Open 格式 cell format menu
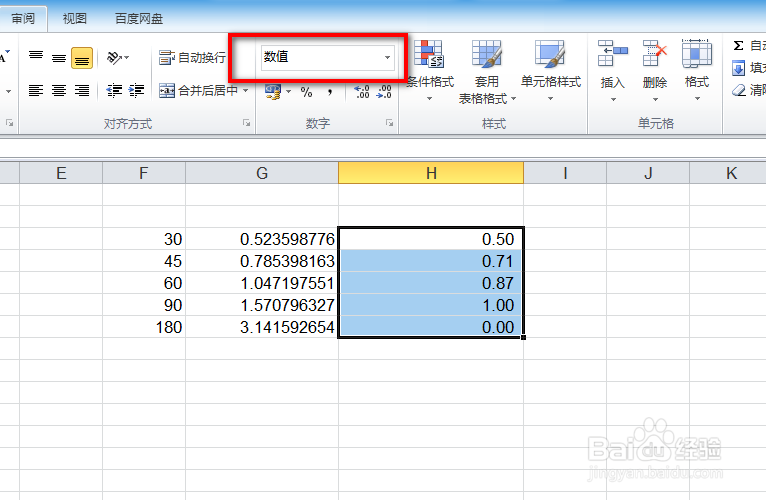 [697, 71]
